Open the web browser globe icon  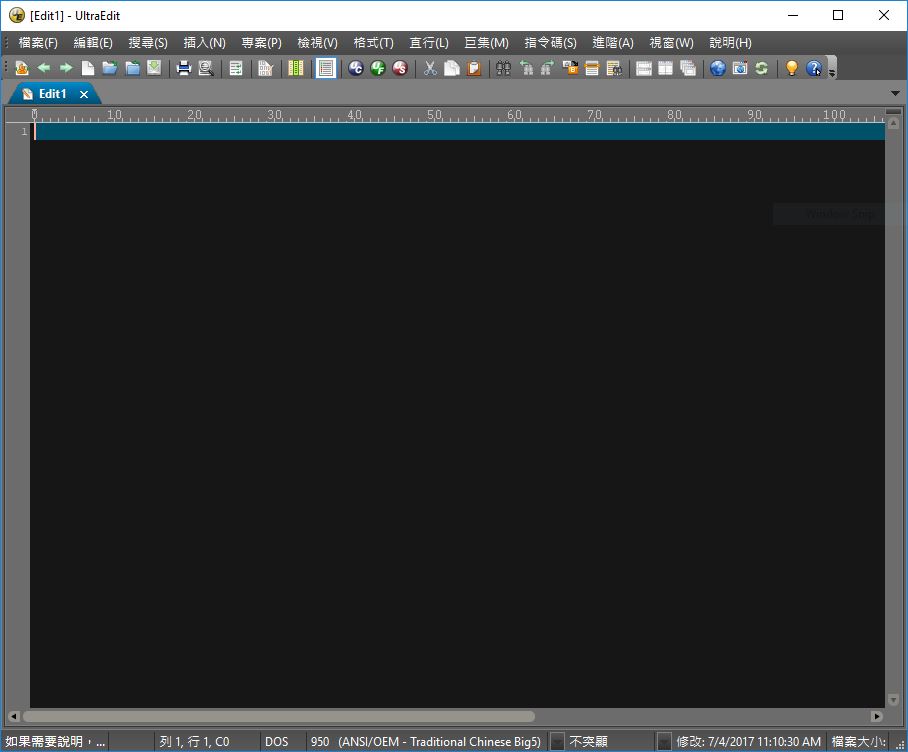717,68
